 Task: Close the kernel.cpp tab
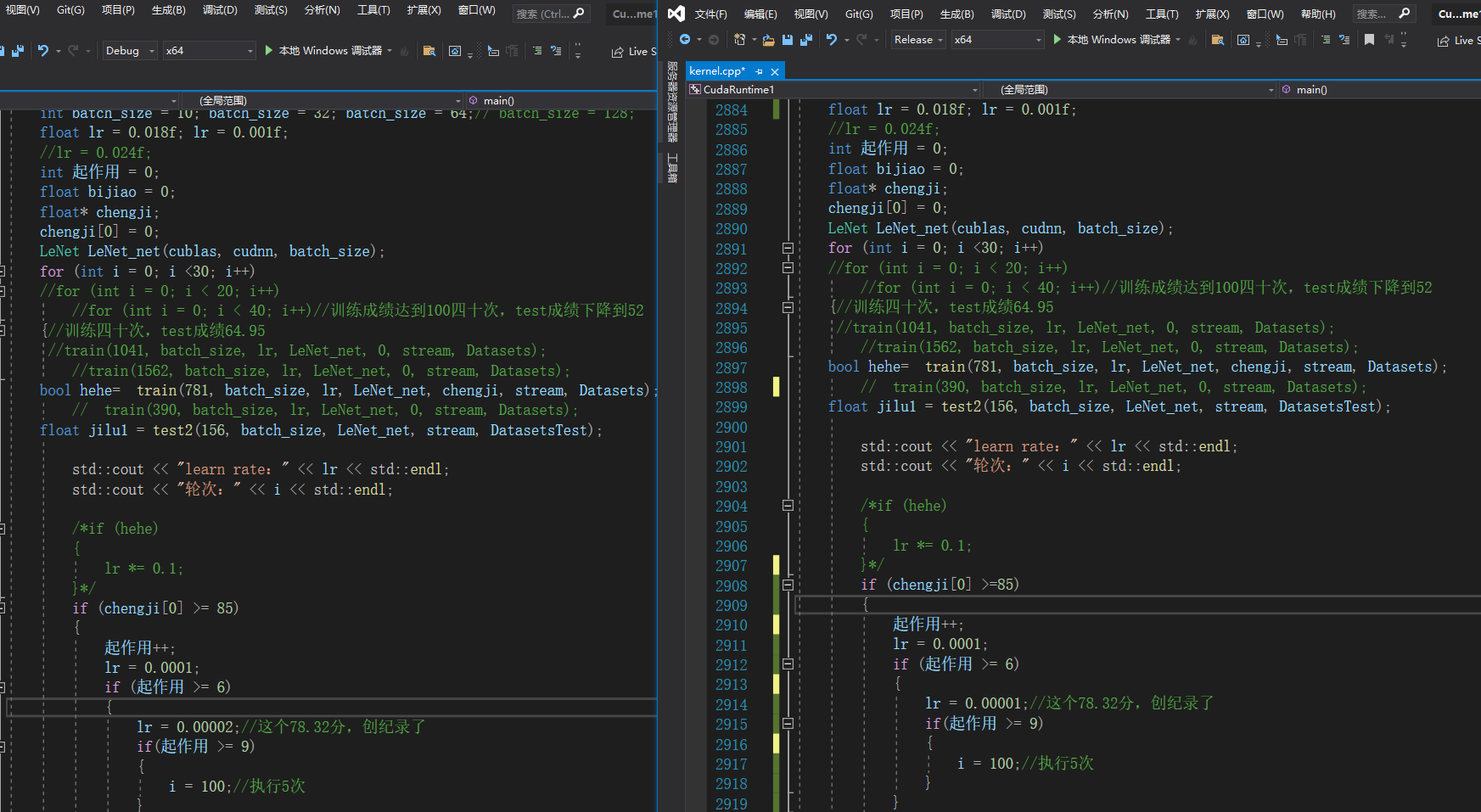[775, 72]
